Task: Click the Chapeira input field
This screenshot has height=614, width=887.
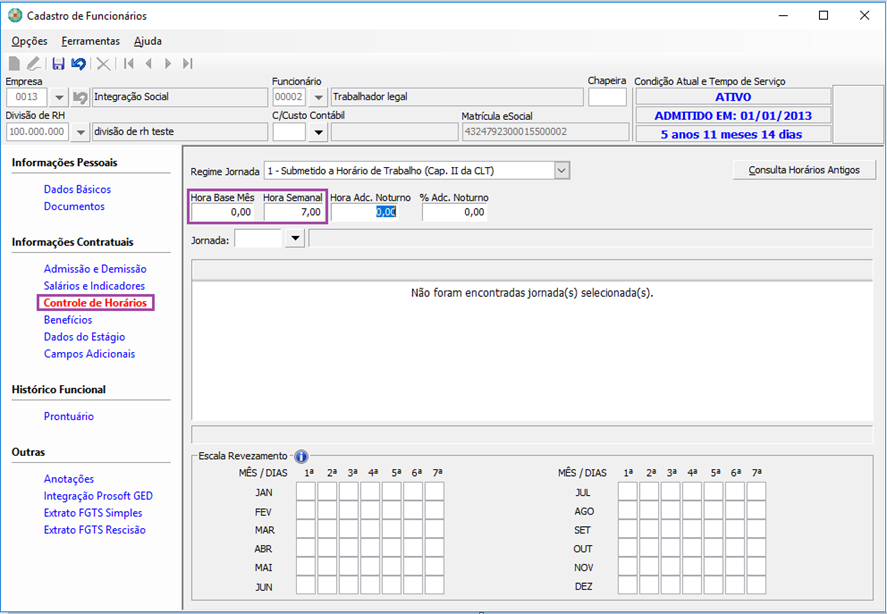Action: coord(607,97)
